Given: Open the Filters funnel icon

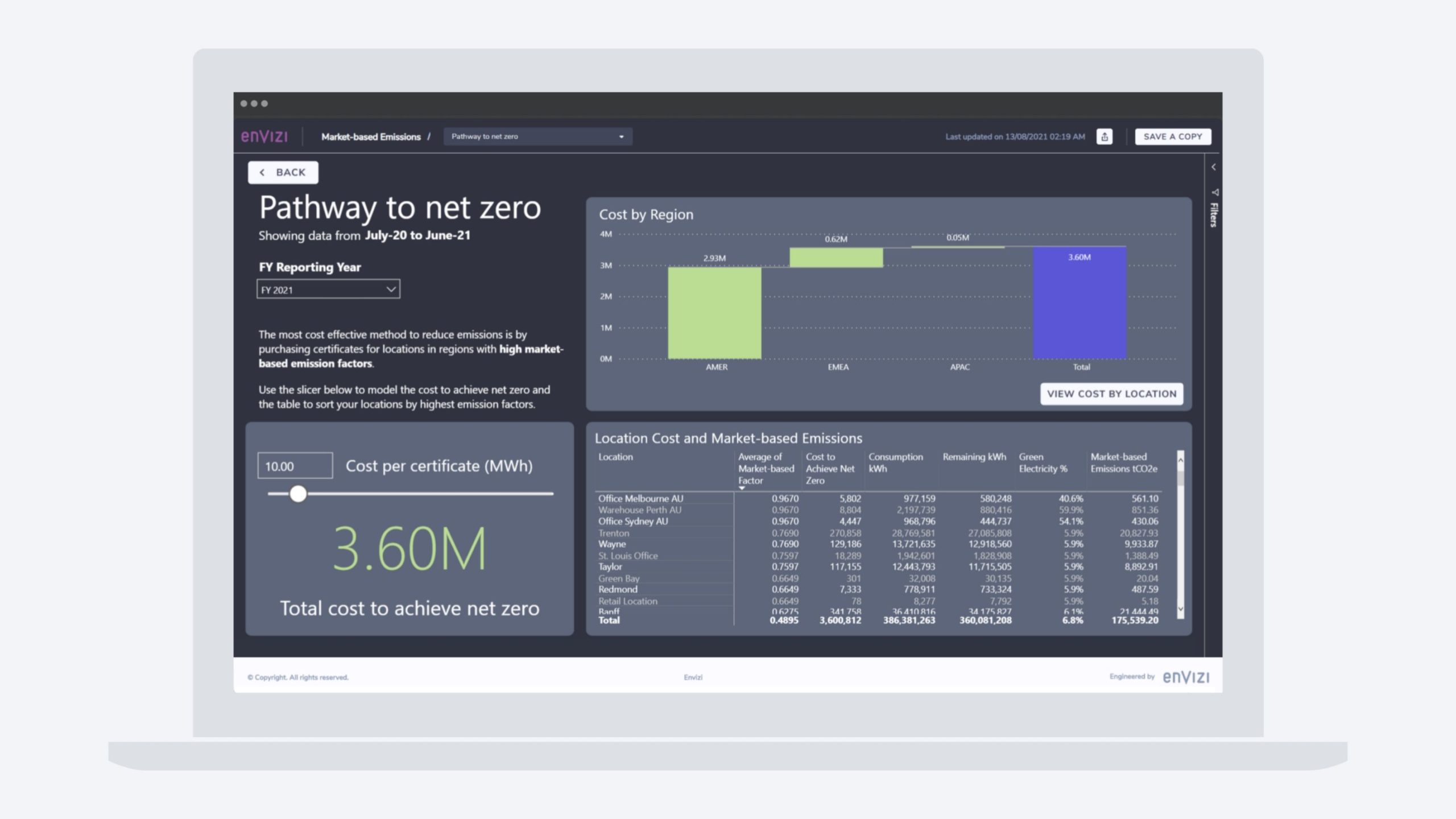Looking at the screenshot, I should [1214, 192].
